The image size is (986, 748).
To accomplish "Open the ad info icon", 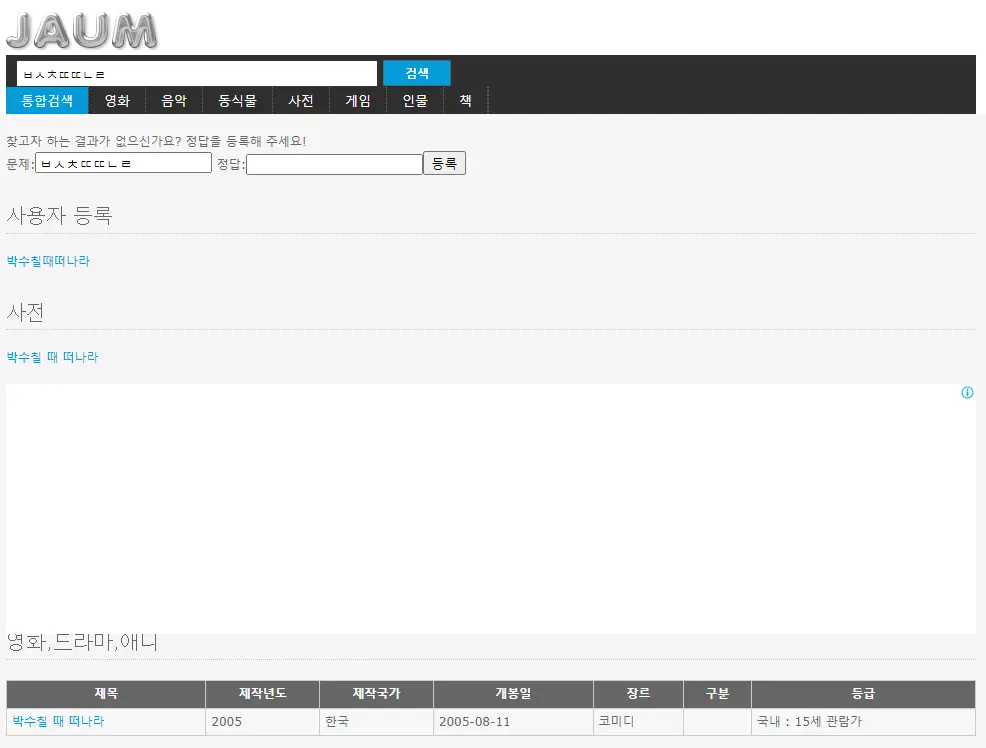I will pos(967,392).
